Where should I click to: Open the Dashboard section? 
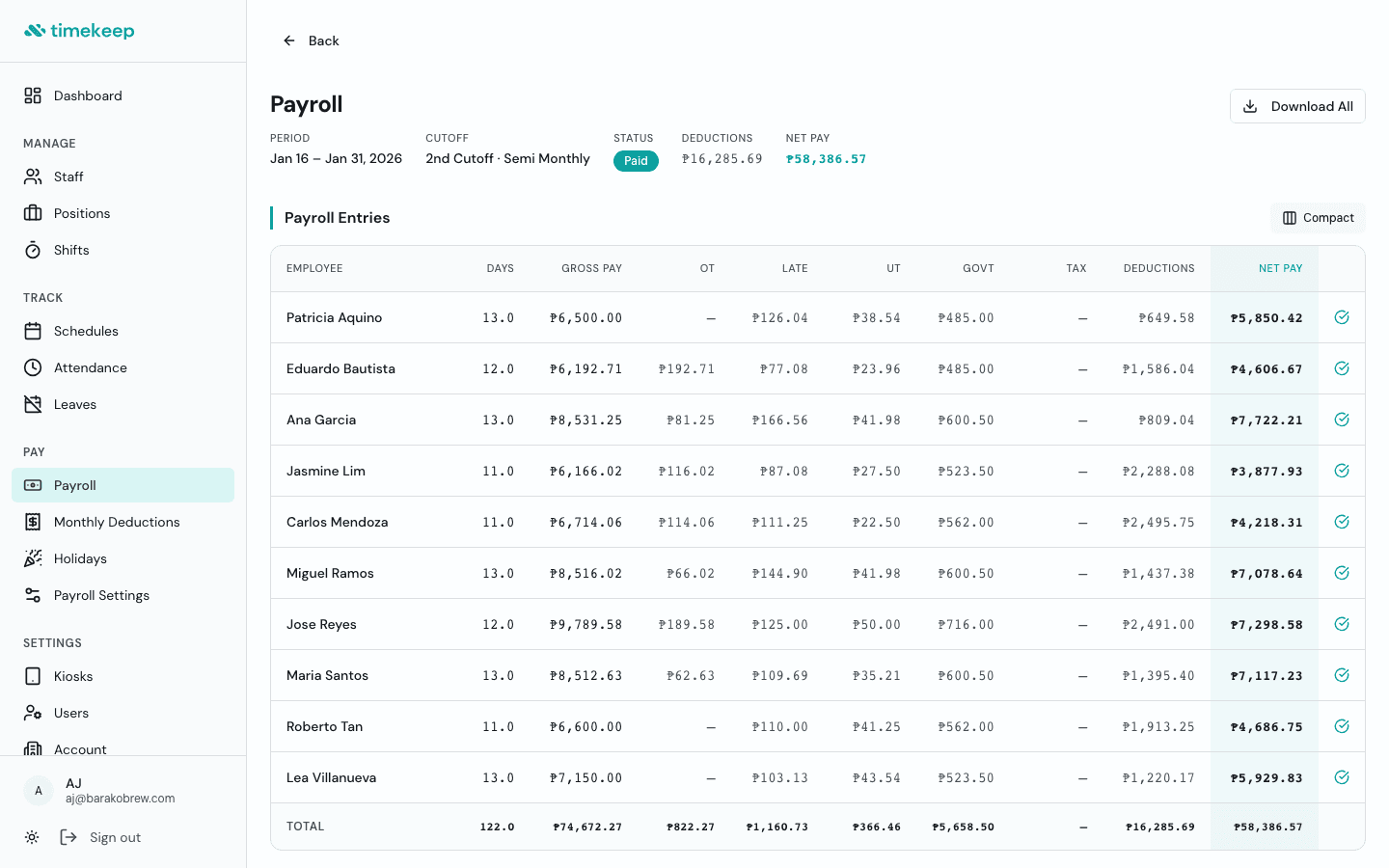click(89, 95)
